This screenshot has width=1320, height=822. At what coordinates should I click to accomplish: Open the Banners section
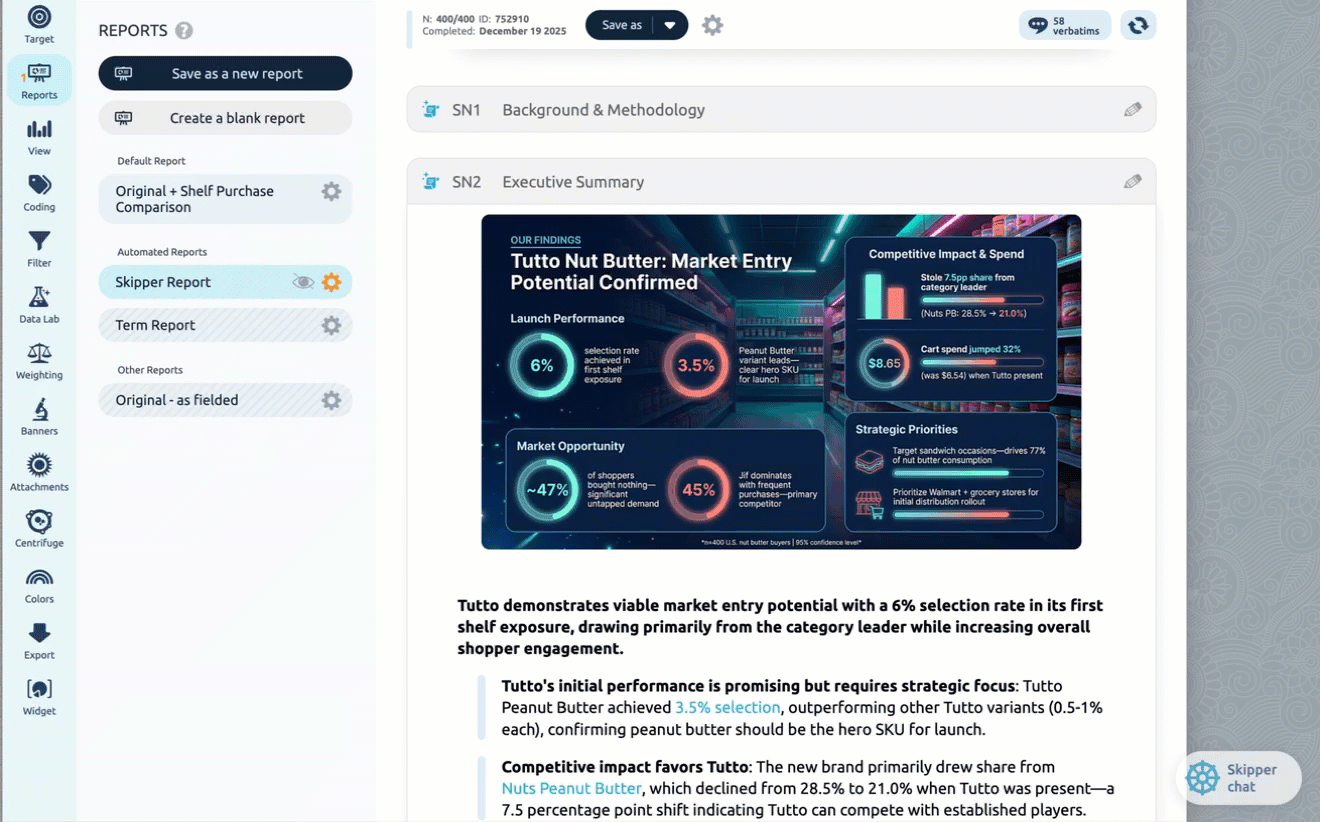point(39,416)
